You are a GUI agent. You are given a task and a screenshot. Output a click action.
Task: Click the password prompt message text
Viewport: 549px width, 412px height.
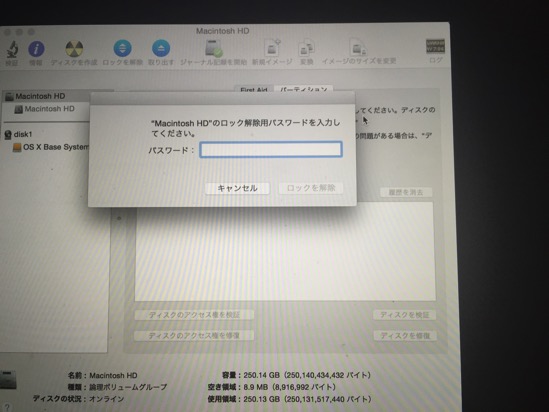tap(245, 128)
